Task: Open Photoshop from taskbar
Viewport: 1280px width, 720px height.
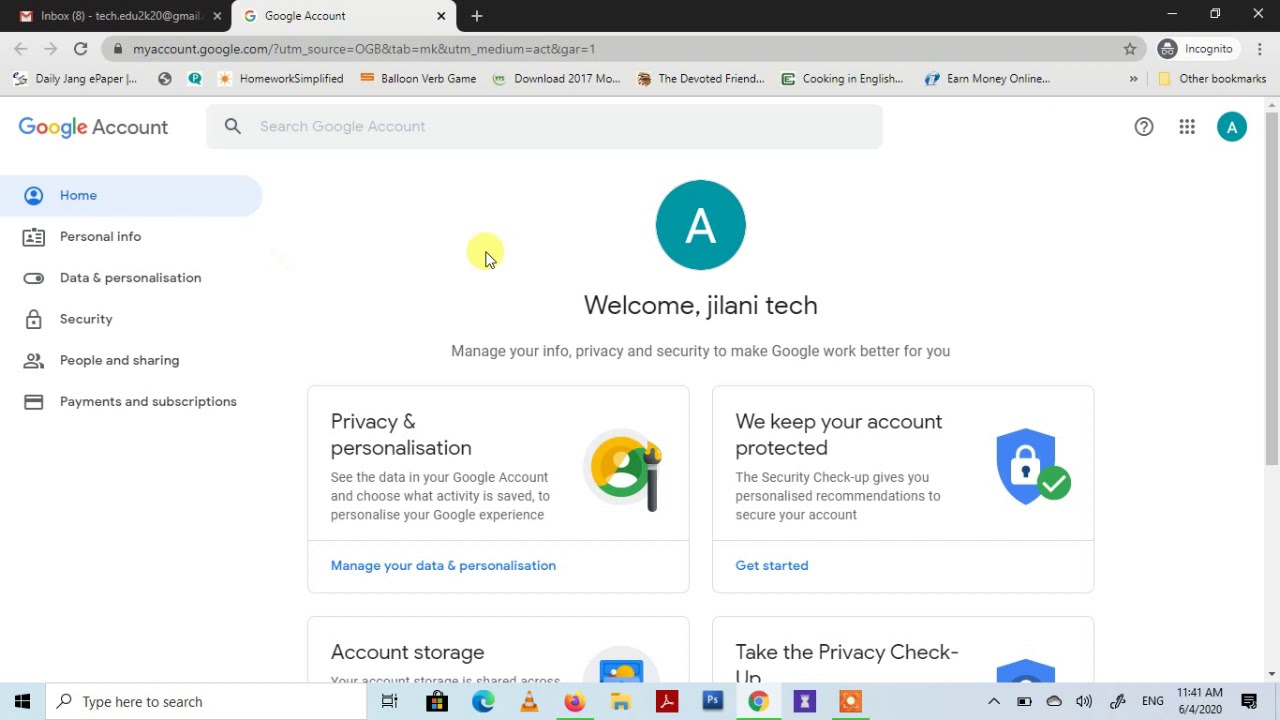Action: tap(713, 702)
